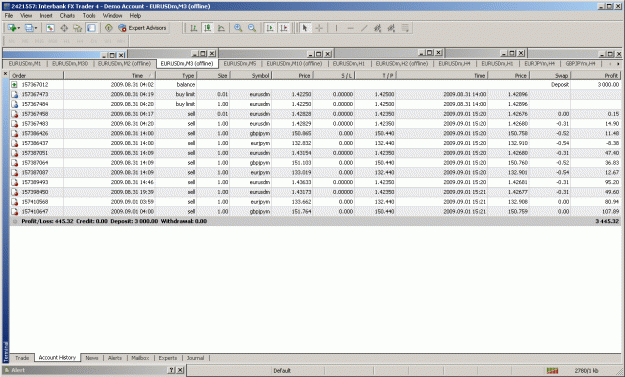
Task: Select the Horizontal Line drawing tool
Action: 350,28
